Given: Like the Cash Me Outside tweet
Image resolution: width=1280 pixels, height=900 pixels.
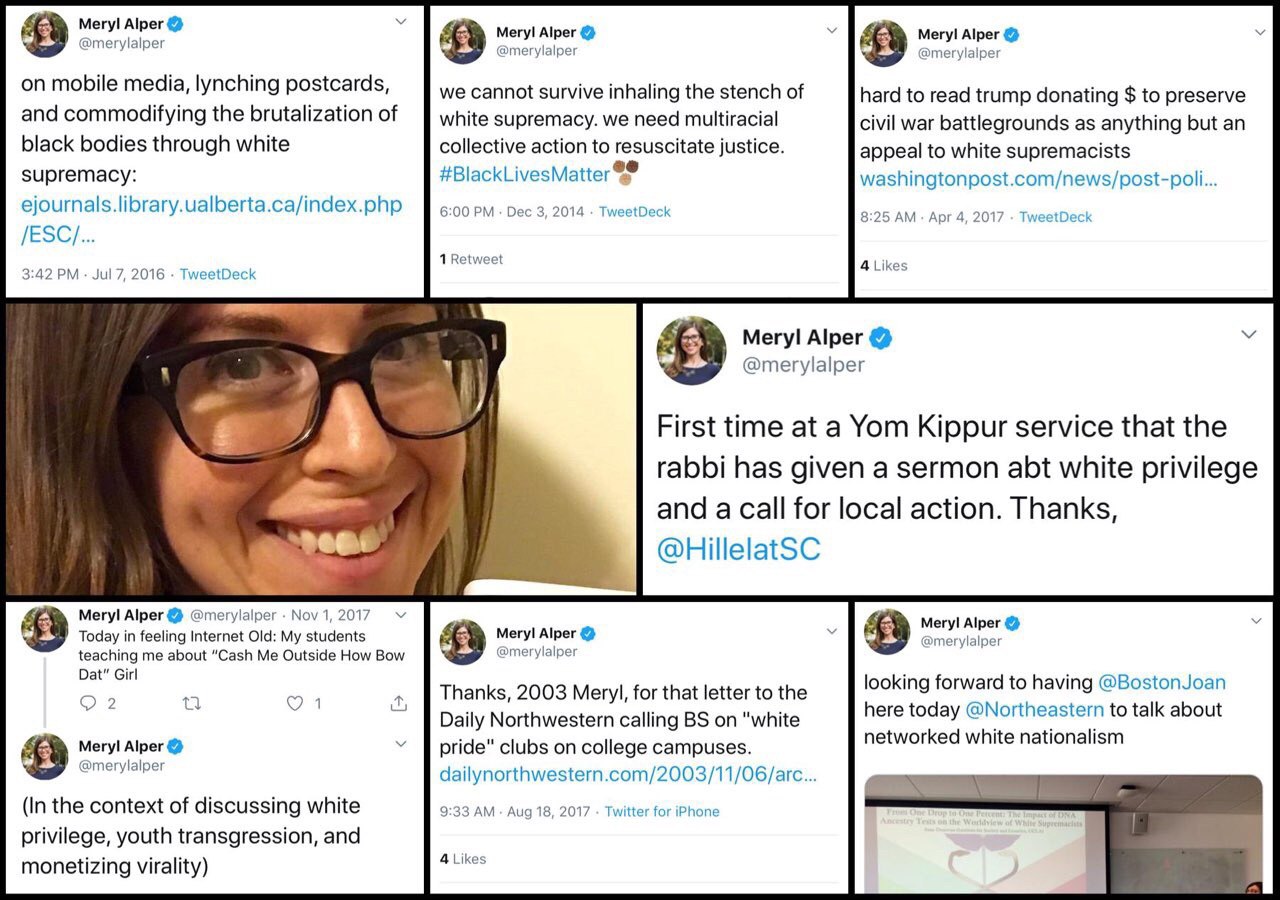Looking at the screenshot, I should (294, 704).
